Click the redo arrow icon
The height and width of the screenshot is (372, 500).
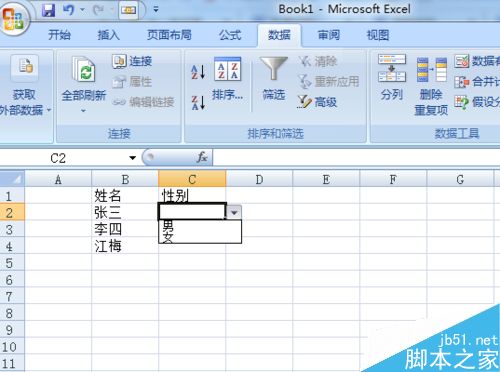98,10
